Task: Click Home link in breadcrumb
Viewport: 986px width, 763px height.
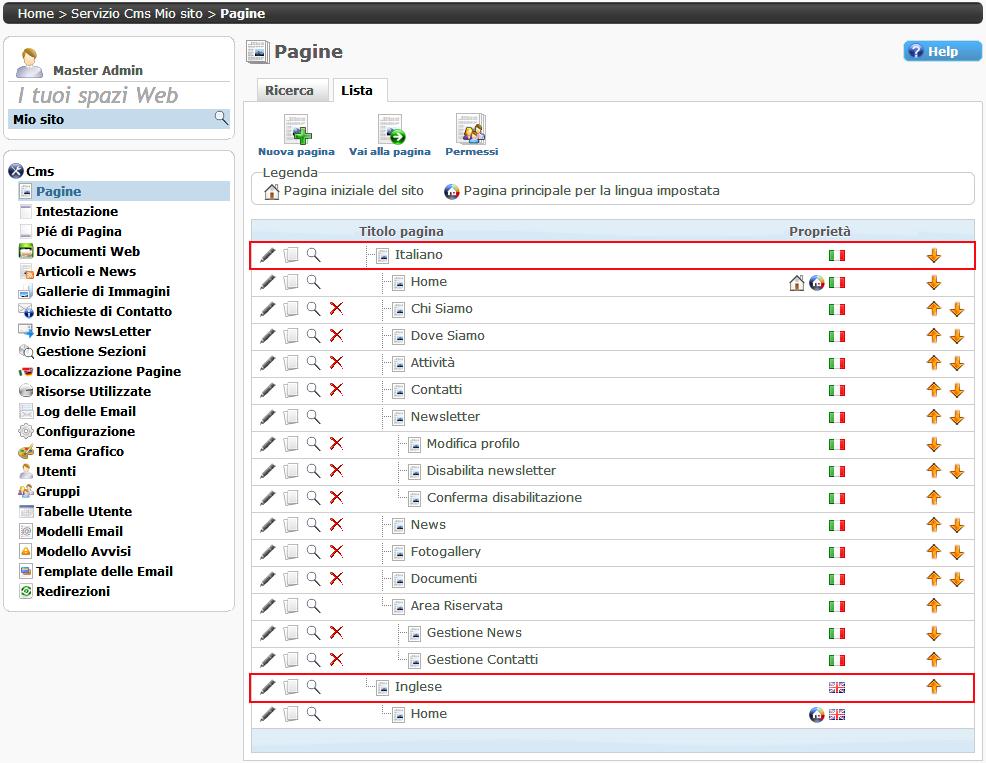Action: click(36, 14)
